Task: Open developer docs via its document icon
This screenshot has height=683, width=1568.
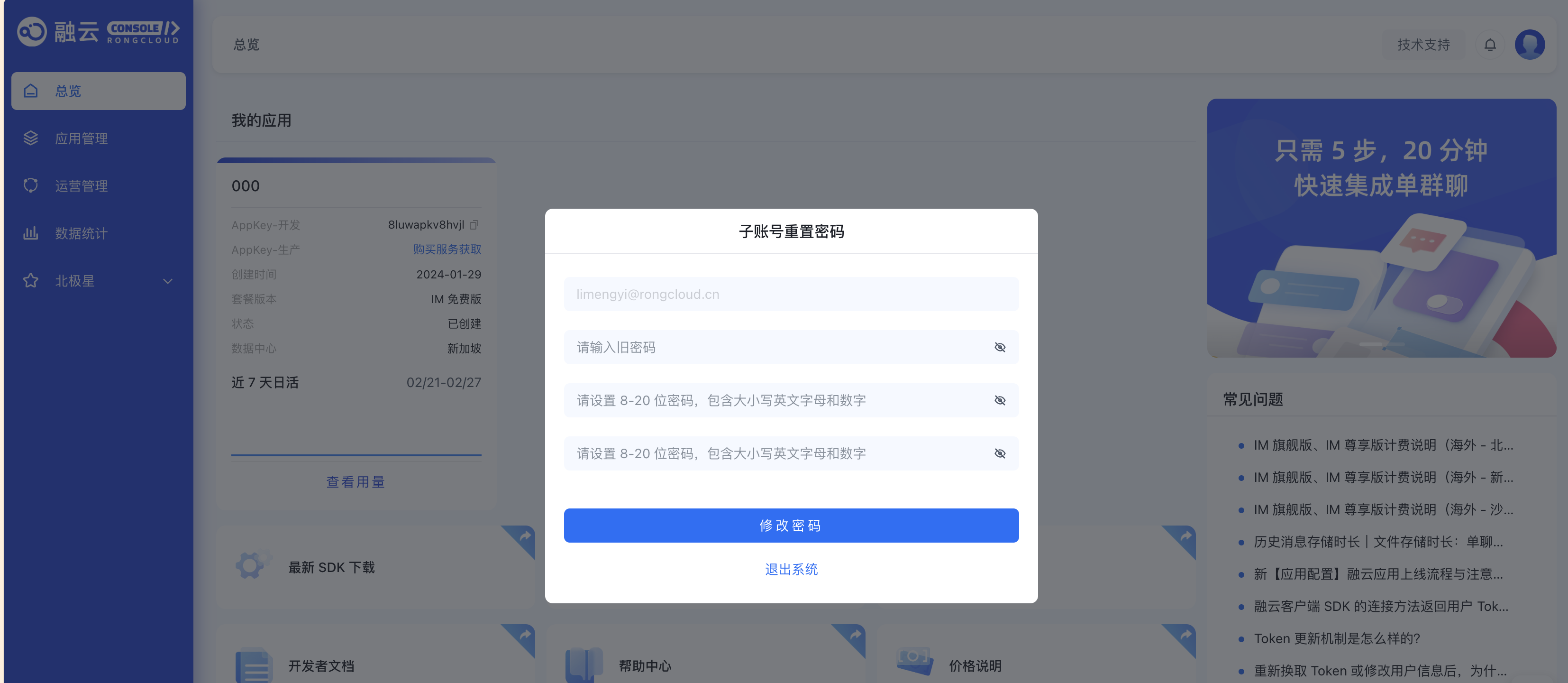Action: (253, 665)
